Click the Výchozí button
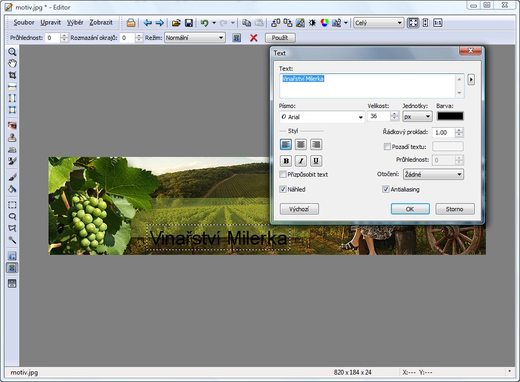The image size is (520, 382). 299,209
